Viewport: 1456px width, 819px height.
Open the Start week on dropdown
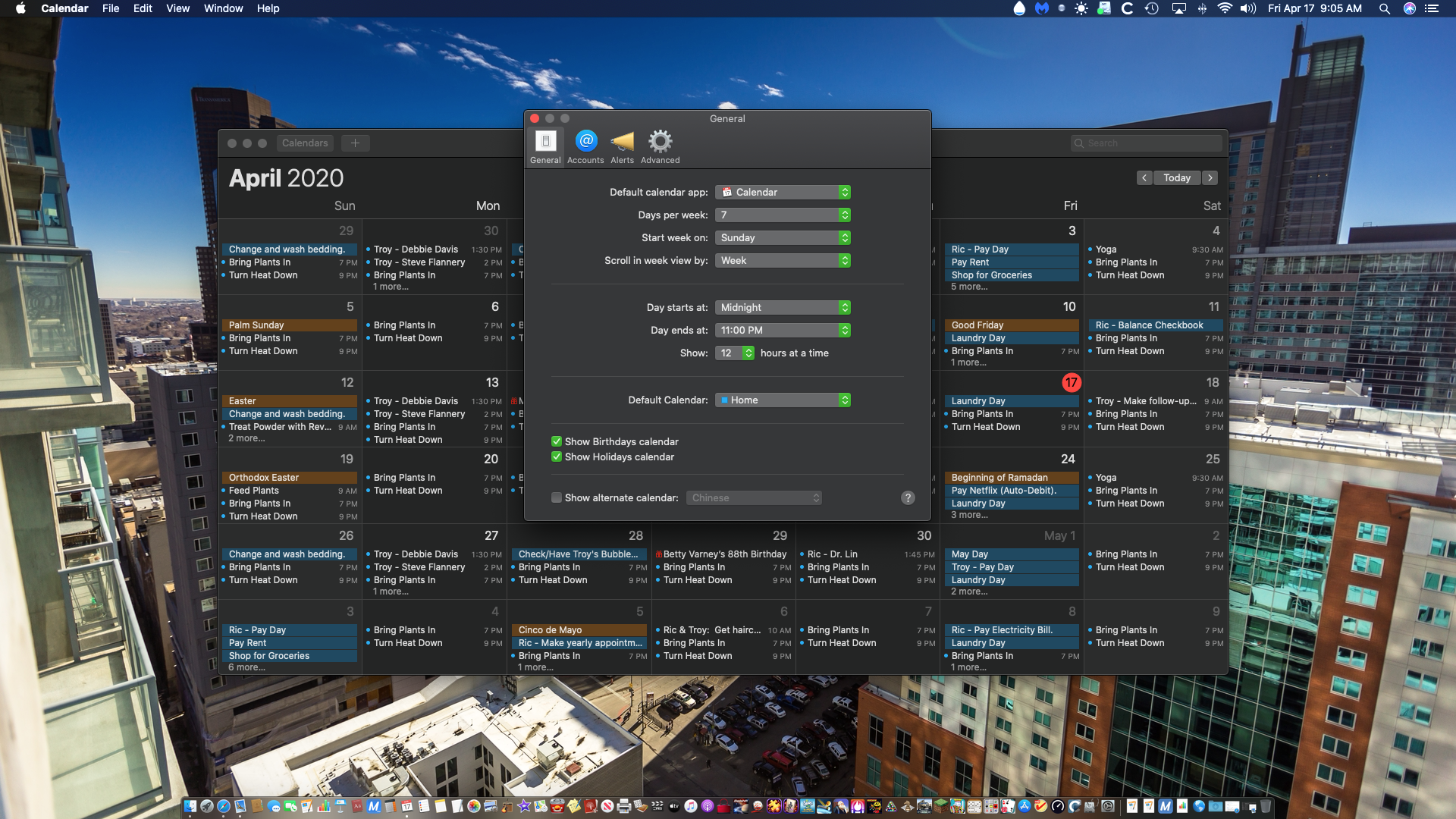tap(783, 238)
